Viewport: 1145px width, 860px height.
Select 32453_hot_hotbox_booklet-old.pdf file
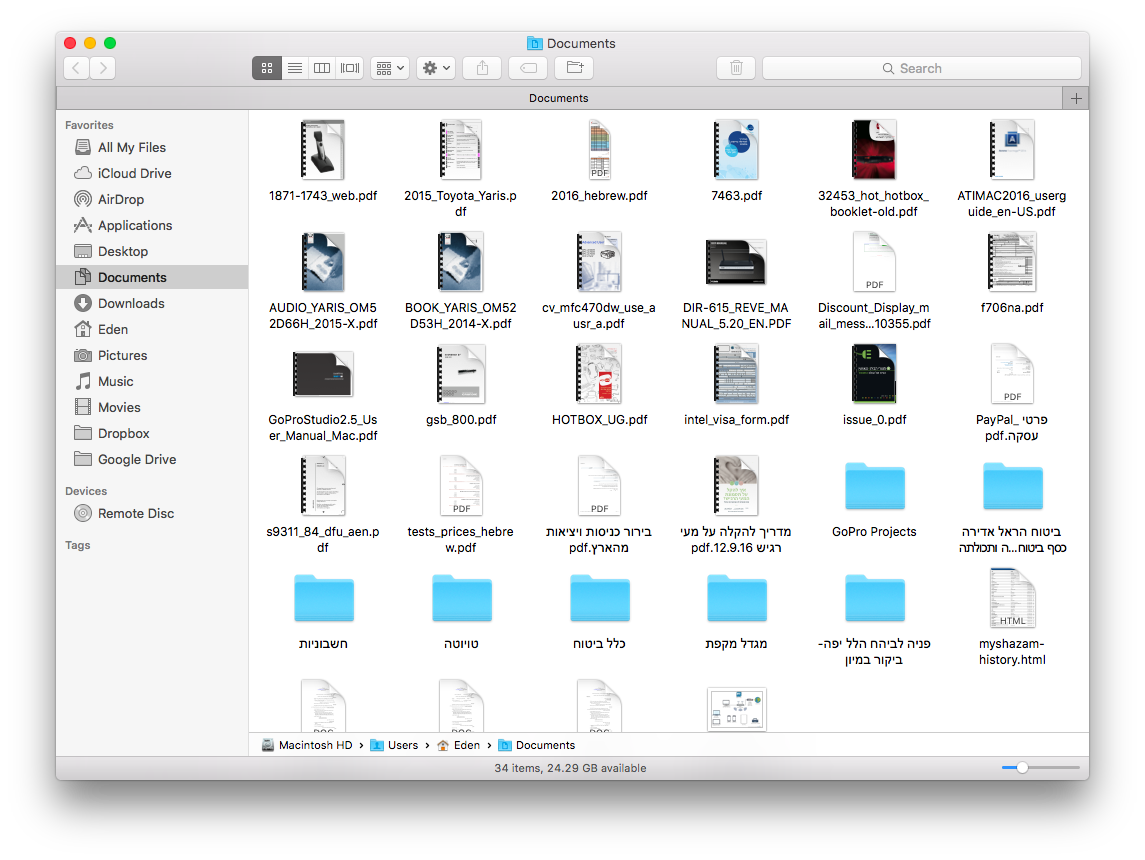(874, 150)
